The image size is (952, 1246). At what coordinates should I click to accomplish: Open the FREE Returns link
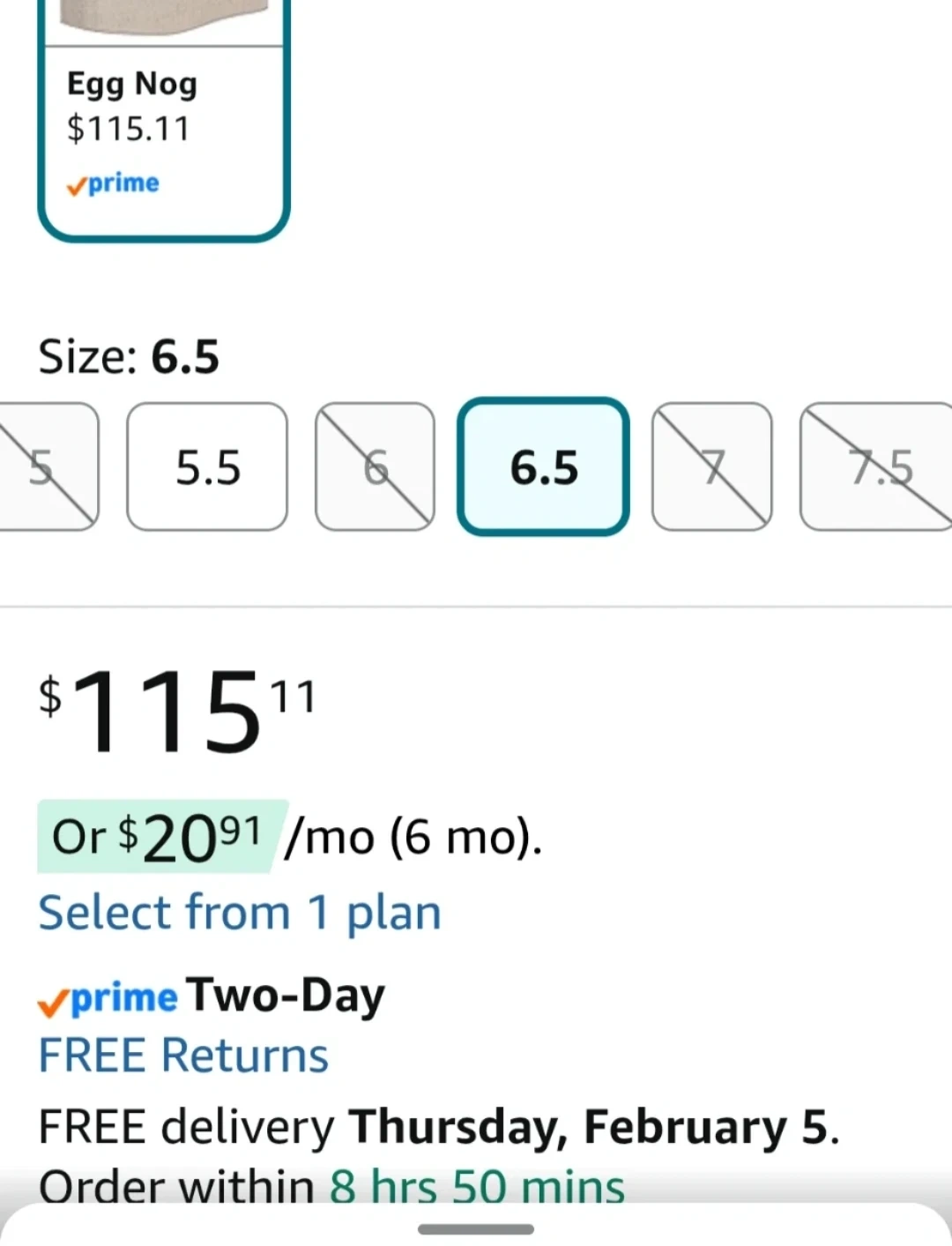point(183,1056)
